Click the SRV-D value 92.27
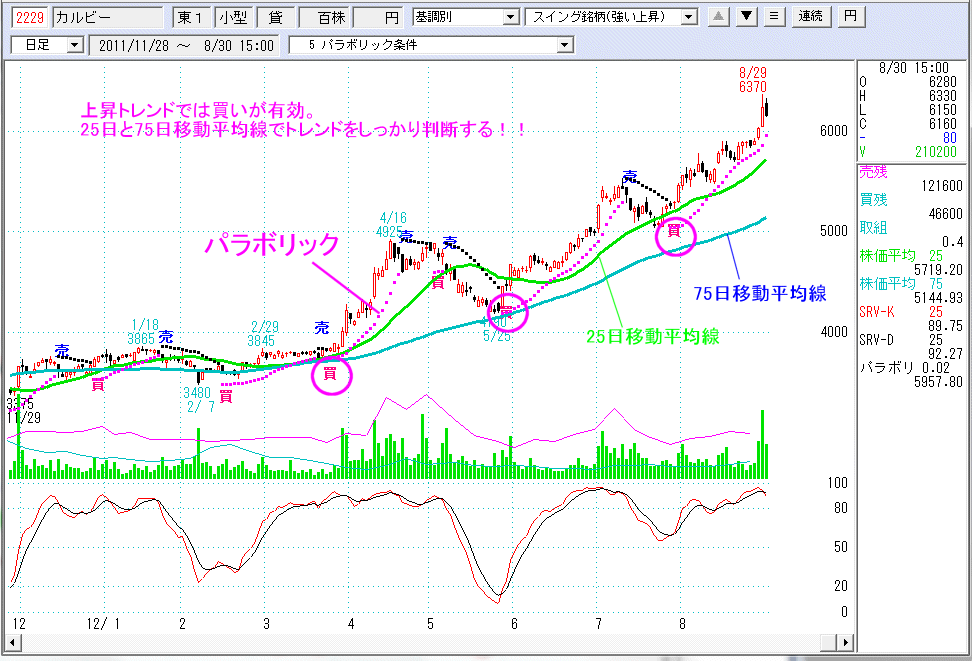The image size is (972, 661). tap(945, 353)
